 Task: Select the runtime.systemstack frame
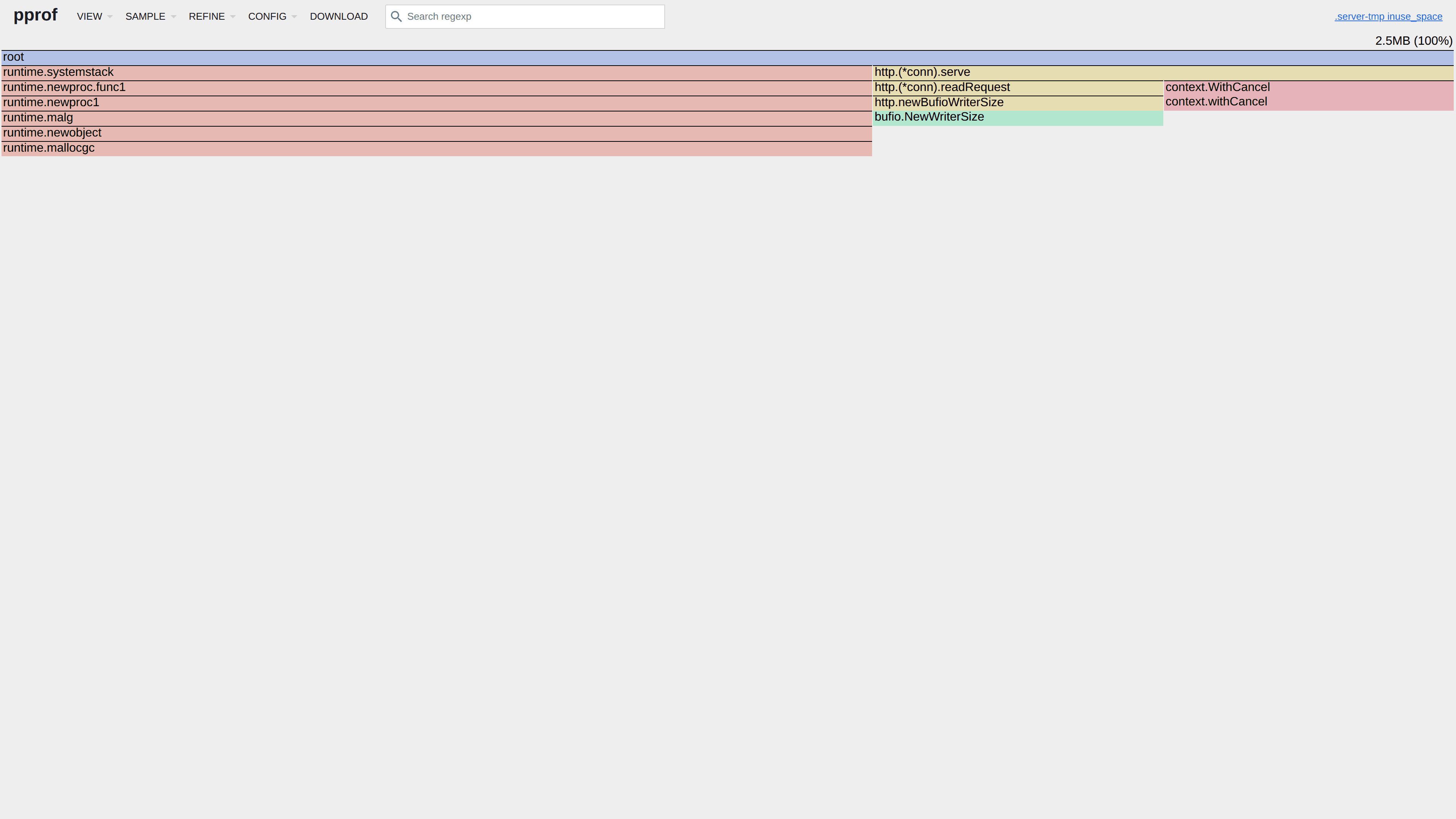436,72
